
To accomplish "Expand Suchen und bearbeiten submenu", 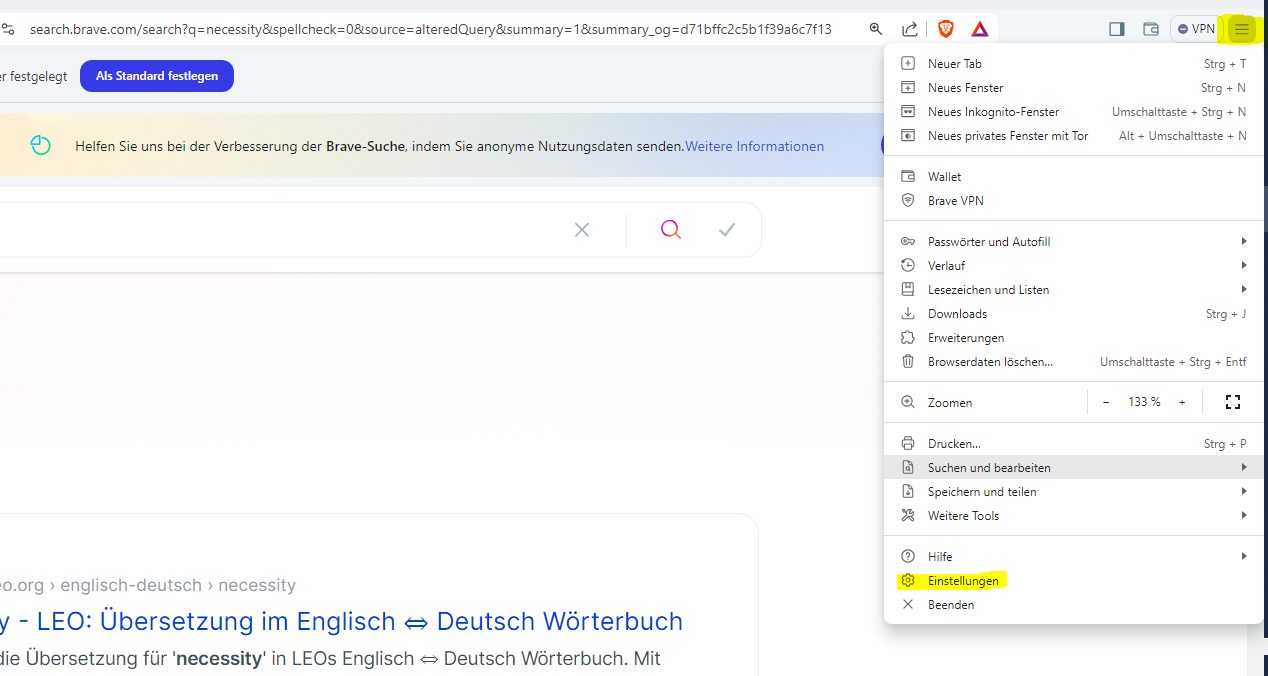I will point(1074,468).
